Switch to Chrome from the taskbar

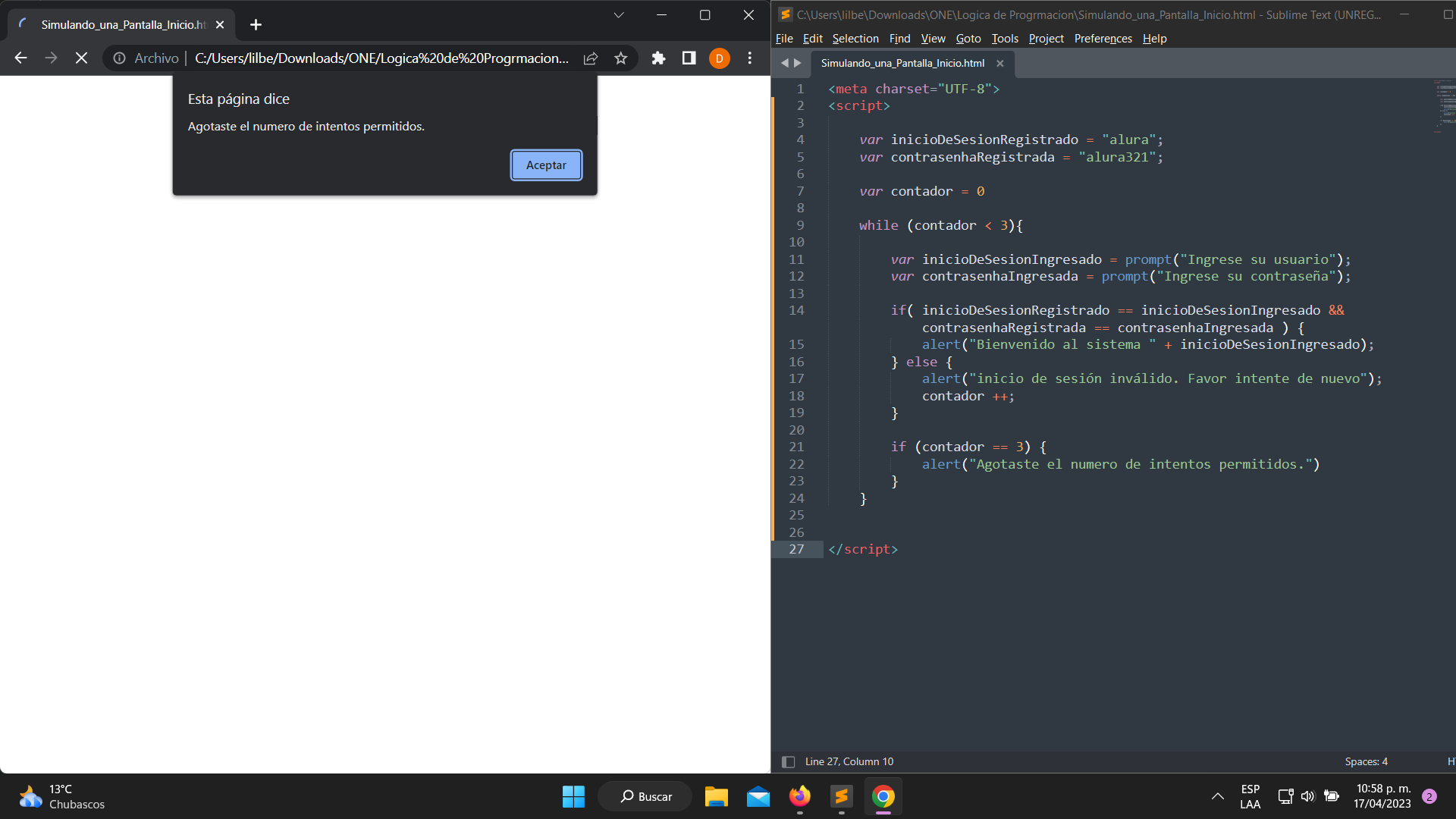pos(883,796)
